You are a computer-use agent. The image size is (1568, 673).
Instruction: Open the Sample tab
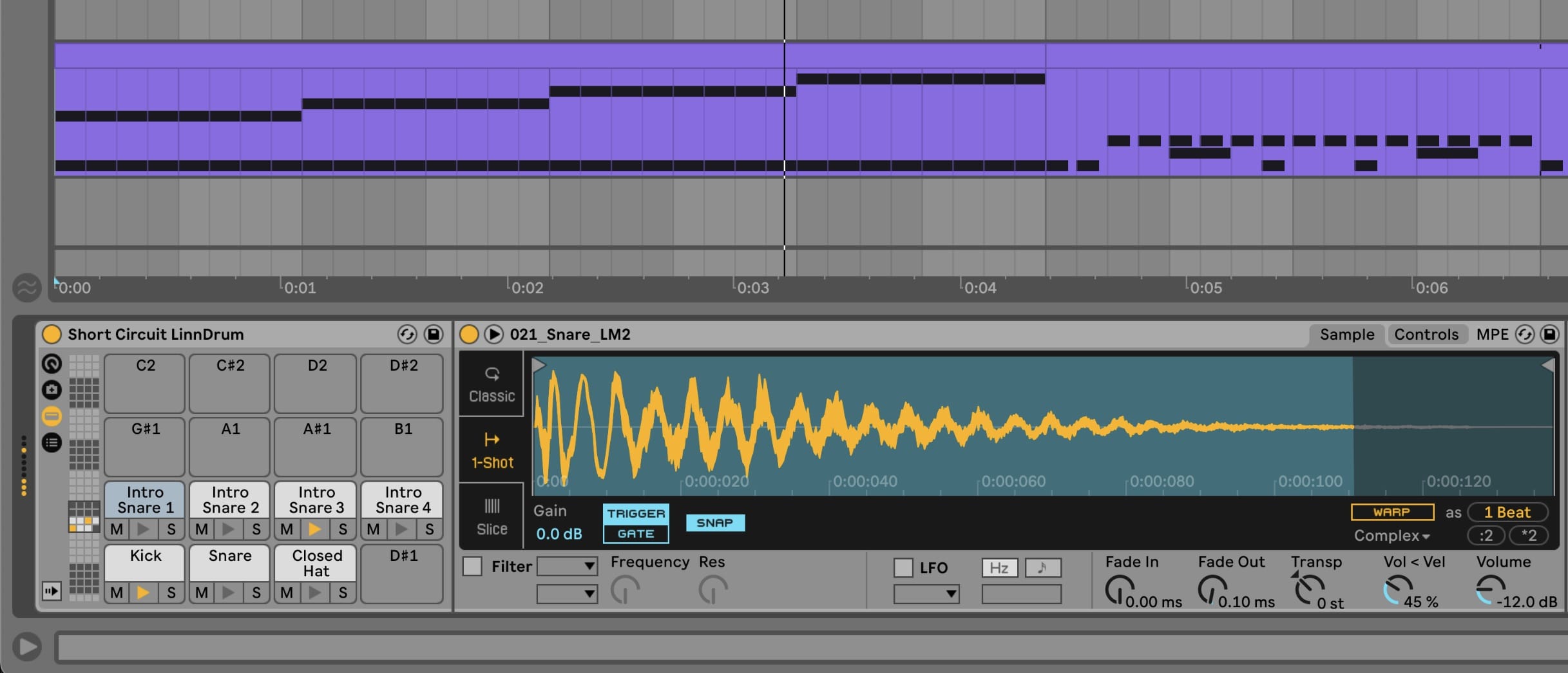tap(1346, 334)
